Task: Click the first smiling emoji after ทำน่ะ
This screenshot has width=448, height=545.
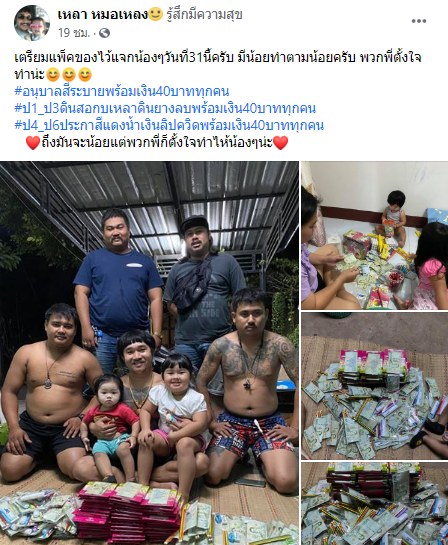Action: click(x=53, y=75)
